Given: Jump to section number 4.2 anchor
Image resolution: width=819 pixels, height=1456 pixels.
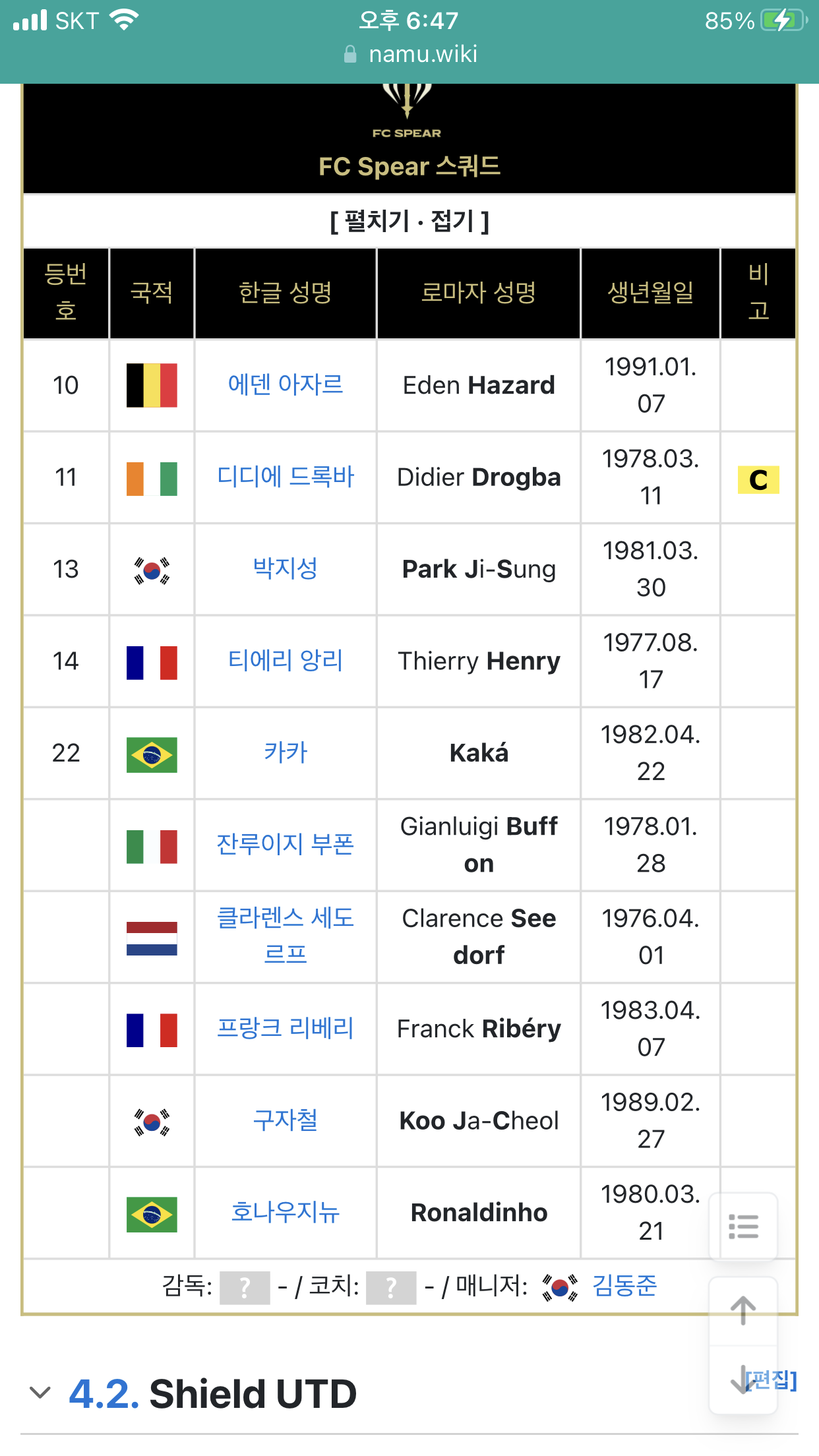Looking at the screenshot, I should (104, 1393).
